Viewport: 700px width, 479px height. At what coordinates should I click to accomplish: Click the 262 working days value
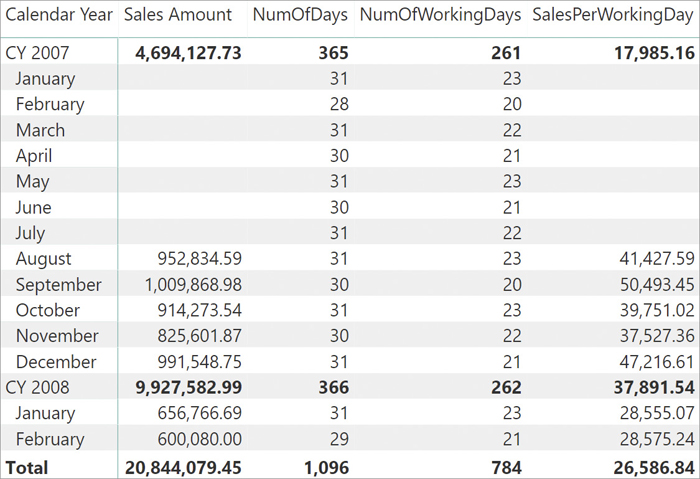click(506, 387)
